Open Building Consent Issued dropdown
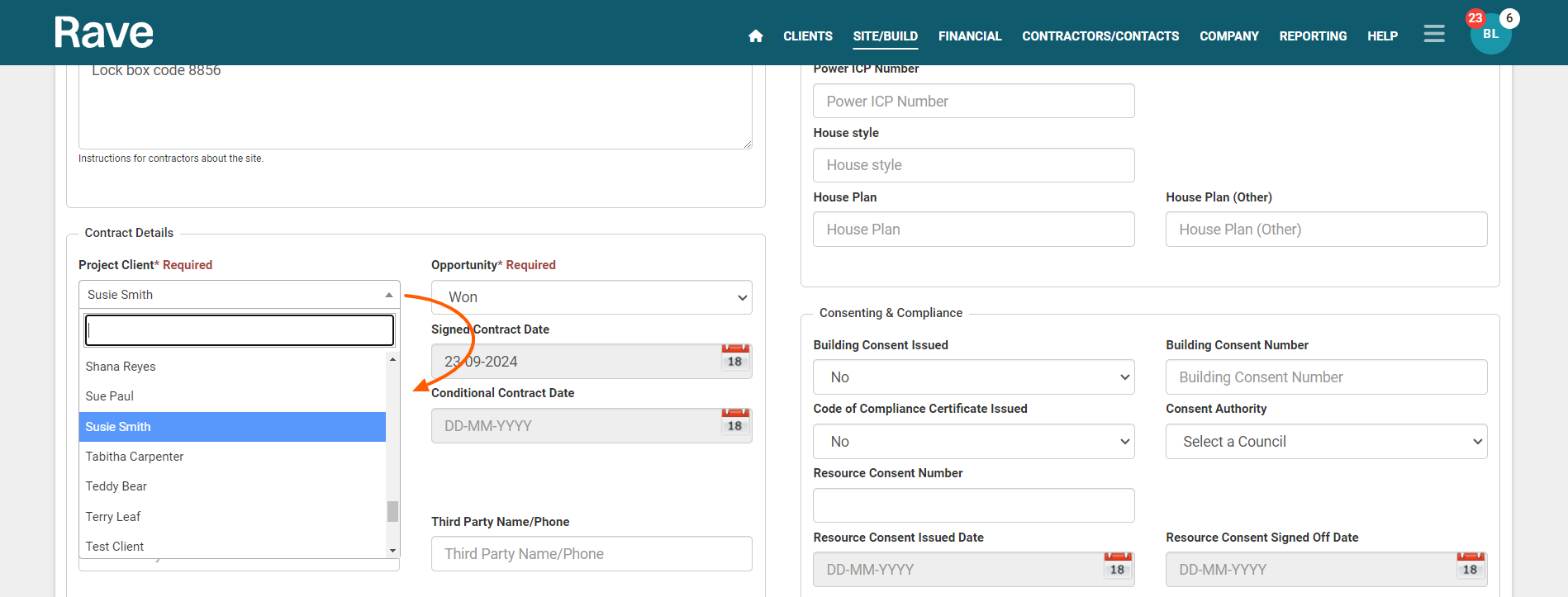This screenshot has height=597, width=1568. pos(974,377)
